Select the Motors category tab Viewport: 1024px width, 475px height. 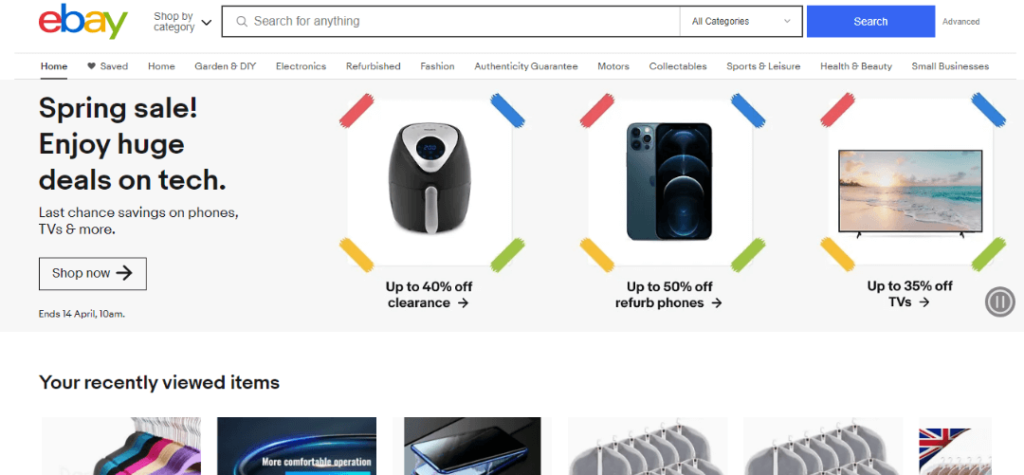[x=613, y=66]
